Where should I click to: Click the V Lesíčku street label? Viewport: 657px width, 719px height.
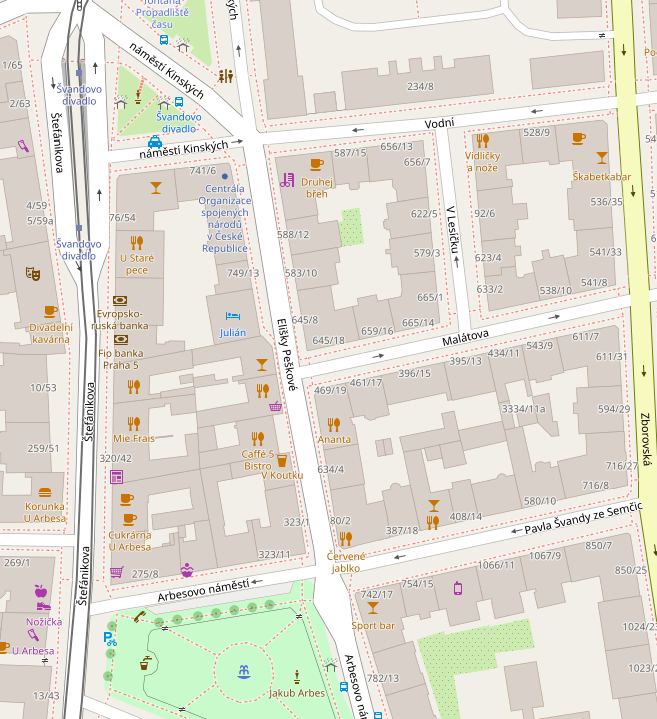(453, 229)
